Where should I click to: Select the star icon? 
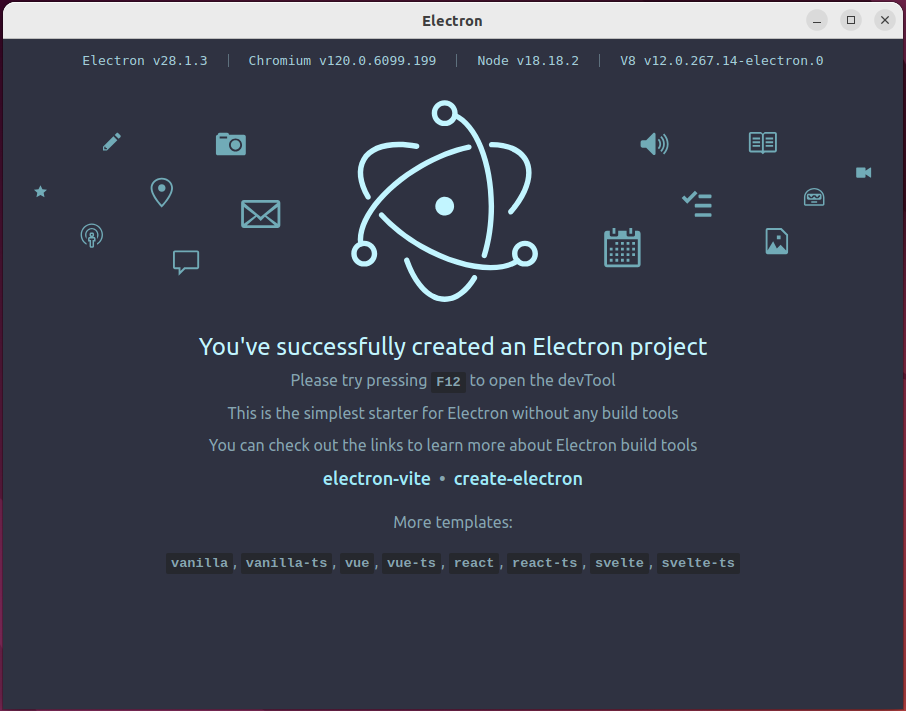click(x=40, y=191)
